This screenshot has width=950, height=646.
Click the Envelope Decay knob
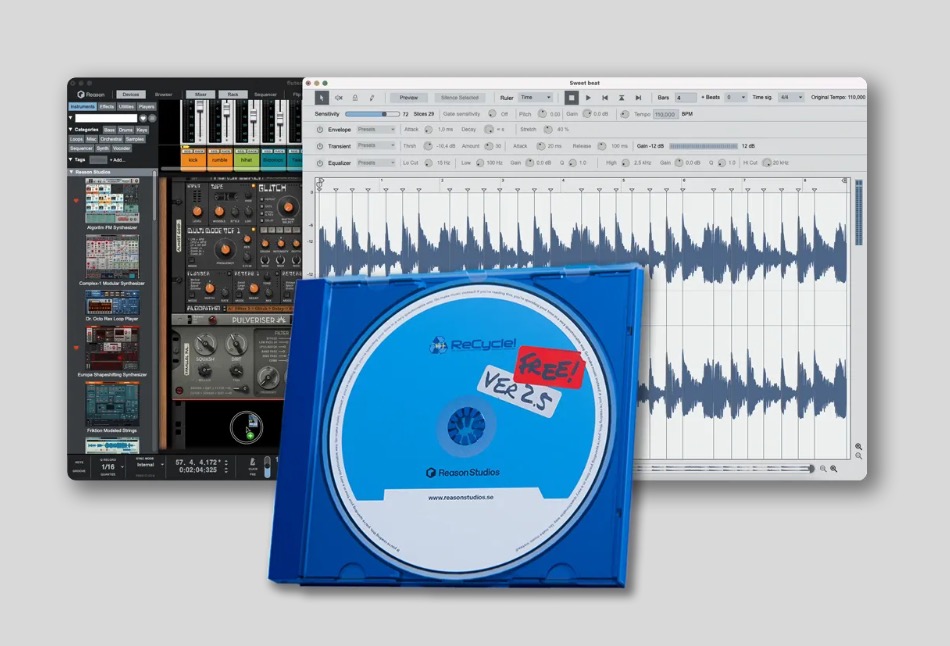coord(488,130)
